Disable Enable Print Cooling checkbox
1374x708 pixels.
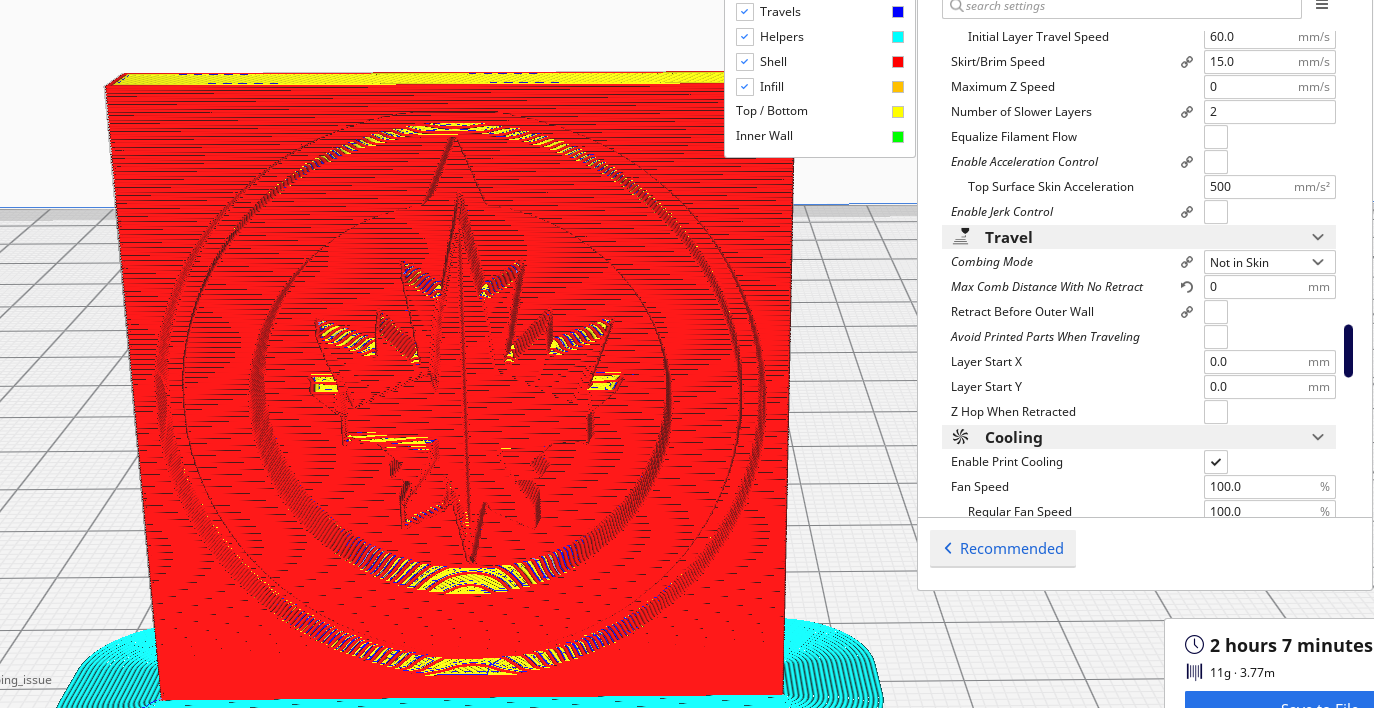(1216, 462)
